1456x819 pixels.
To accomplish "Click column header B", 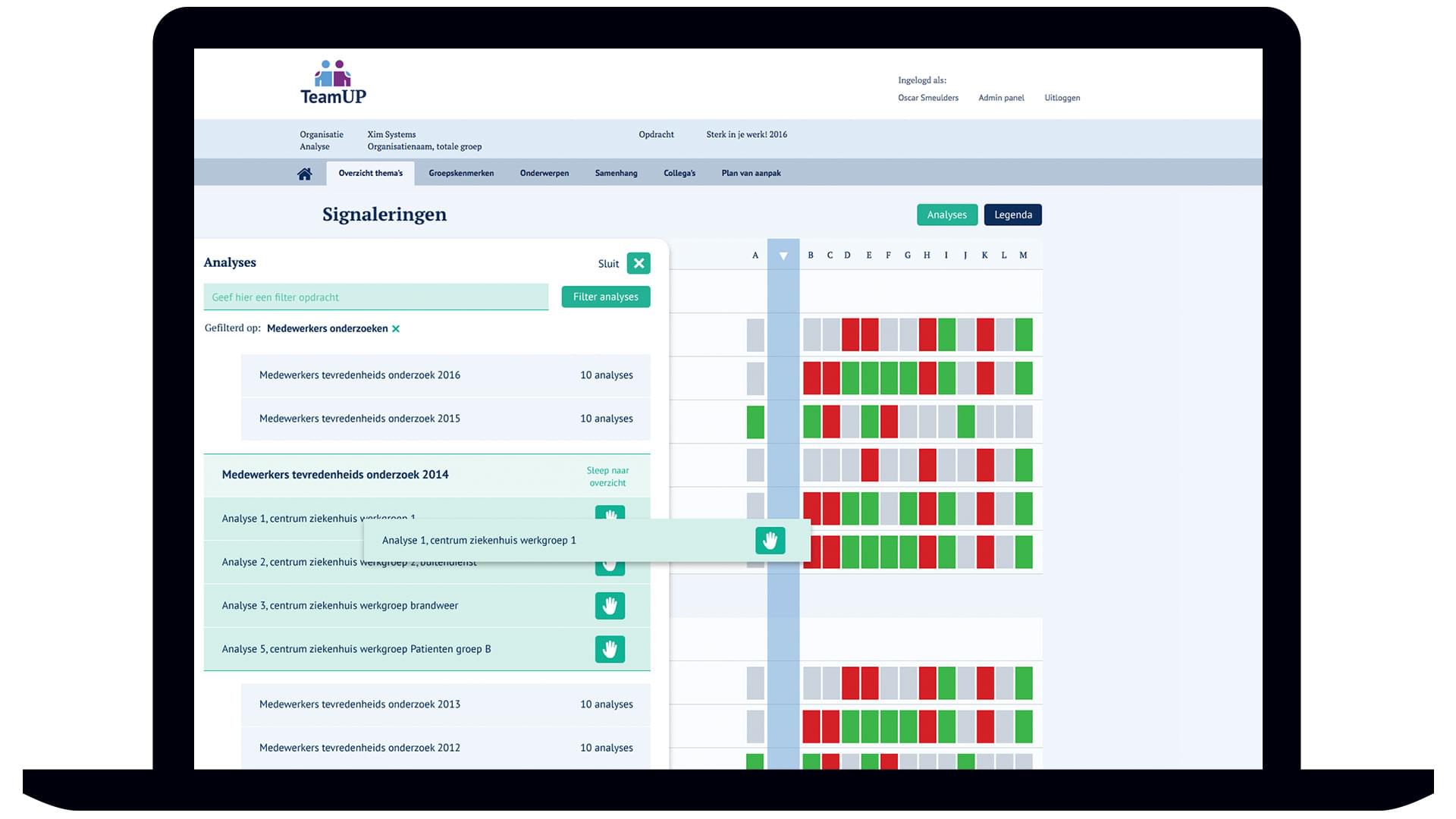I will point(811,256).
